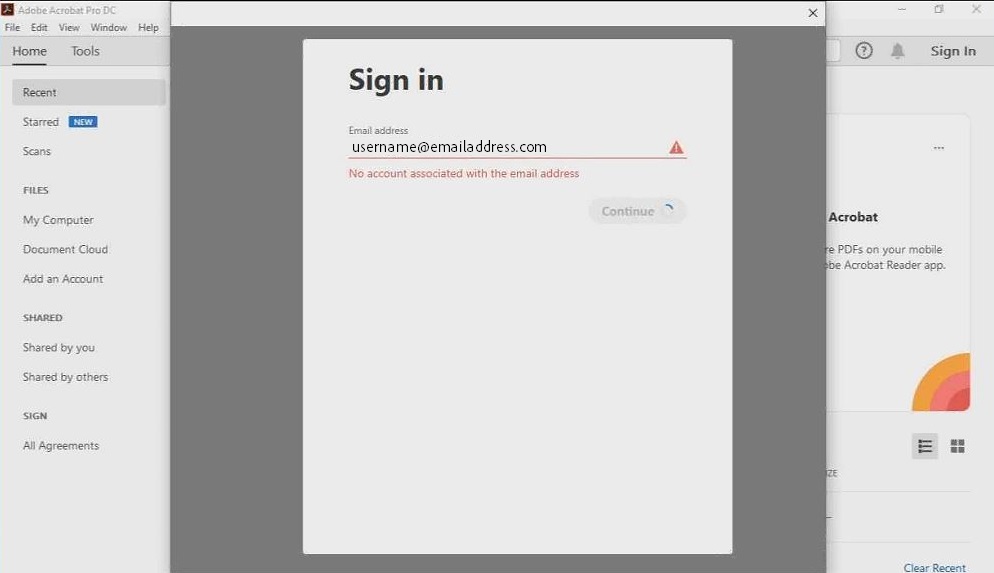994x573 pixels.
Task: Click the Continue button
Action: 637,211
